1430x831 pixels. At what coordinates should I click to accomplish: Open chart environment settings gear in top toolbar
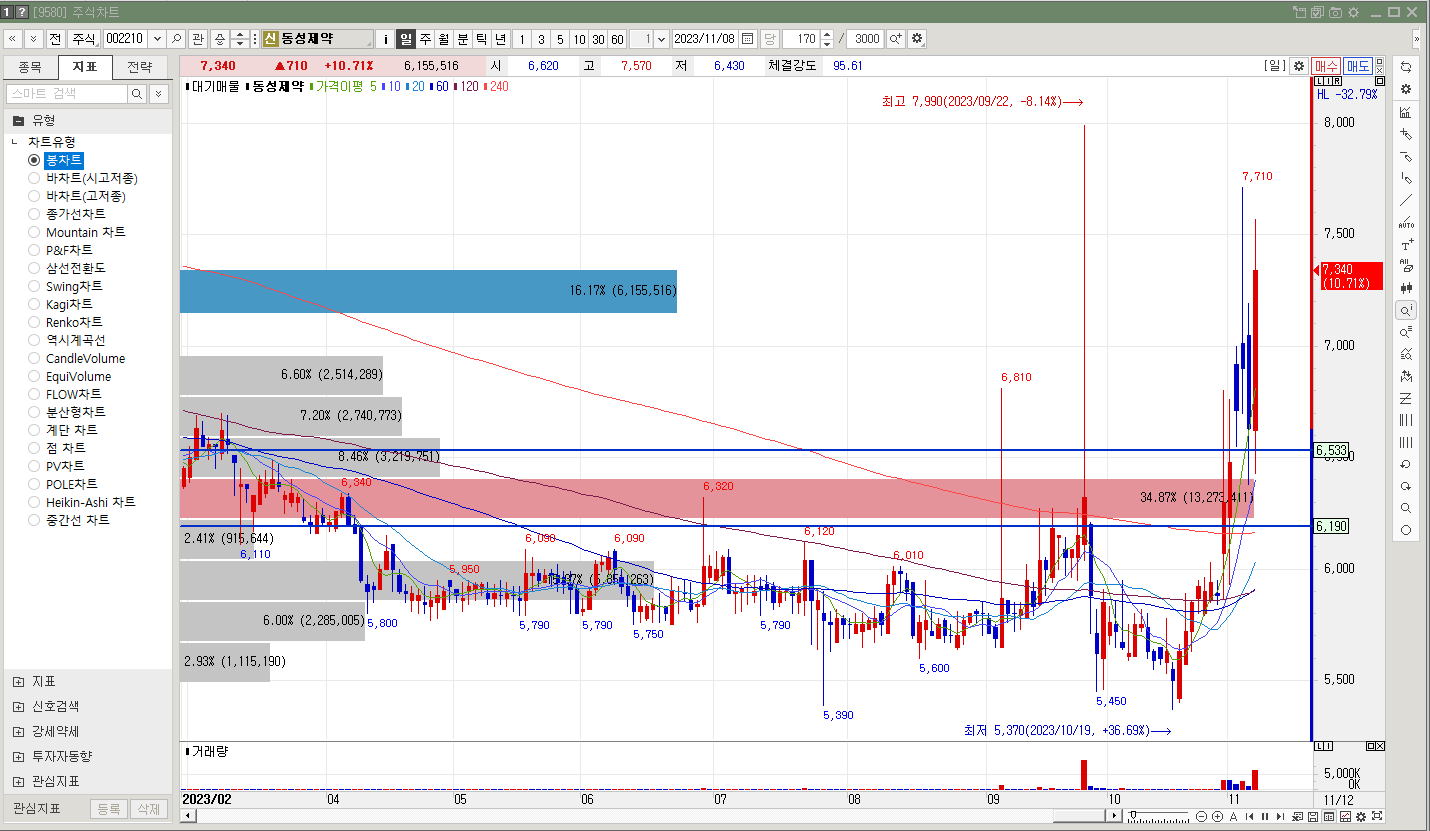coord(917,39)
